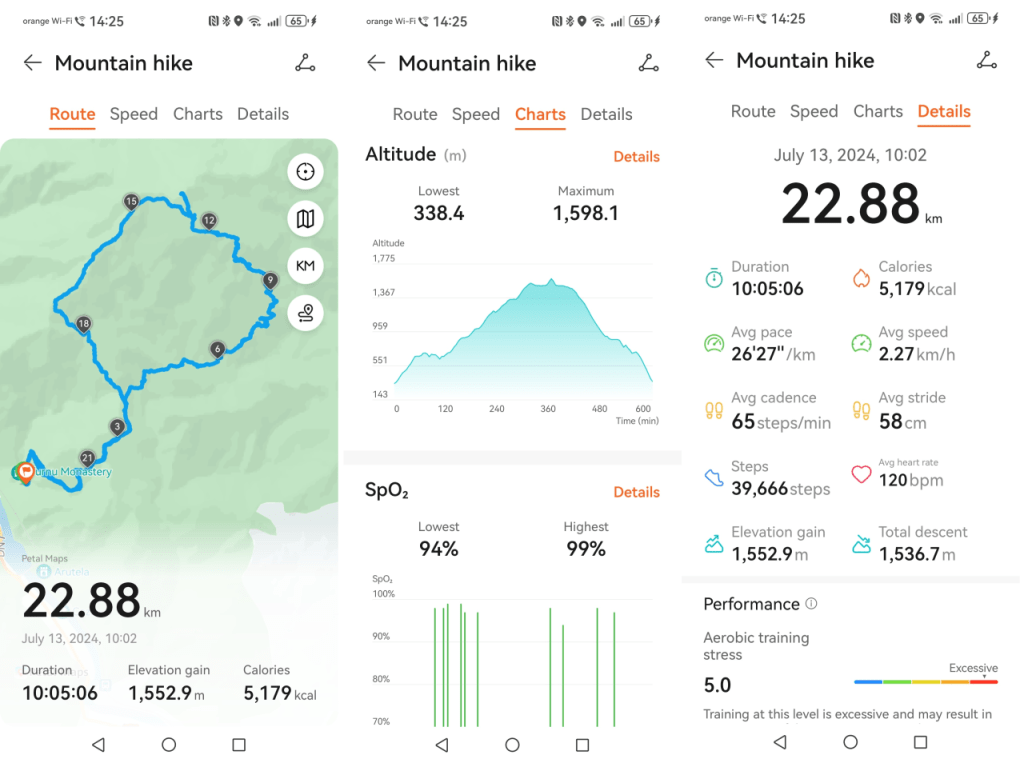
Task: Tap the Android recents square on the Details screen
Action: click(920, 742)
